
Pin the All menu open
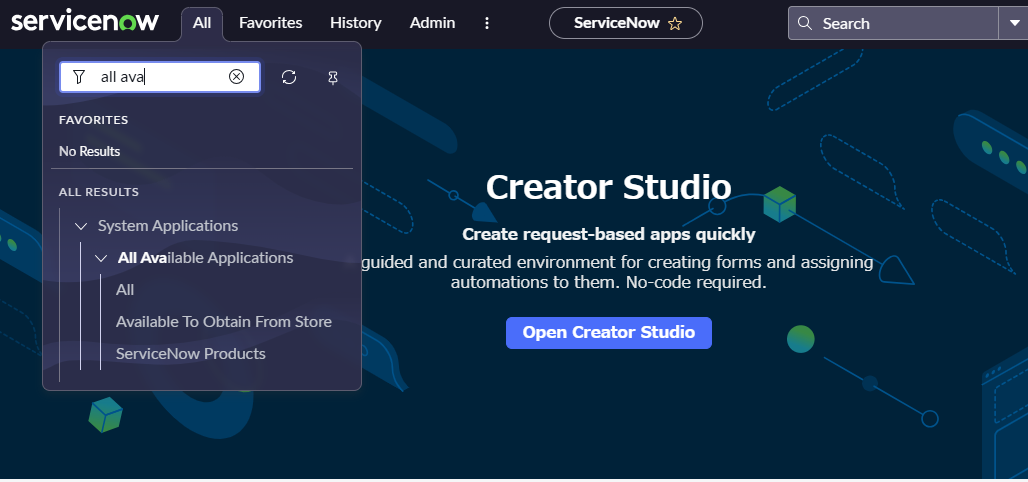coord(333,78)
